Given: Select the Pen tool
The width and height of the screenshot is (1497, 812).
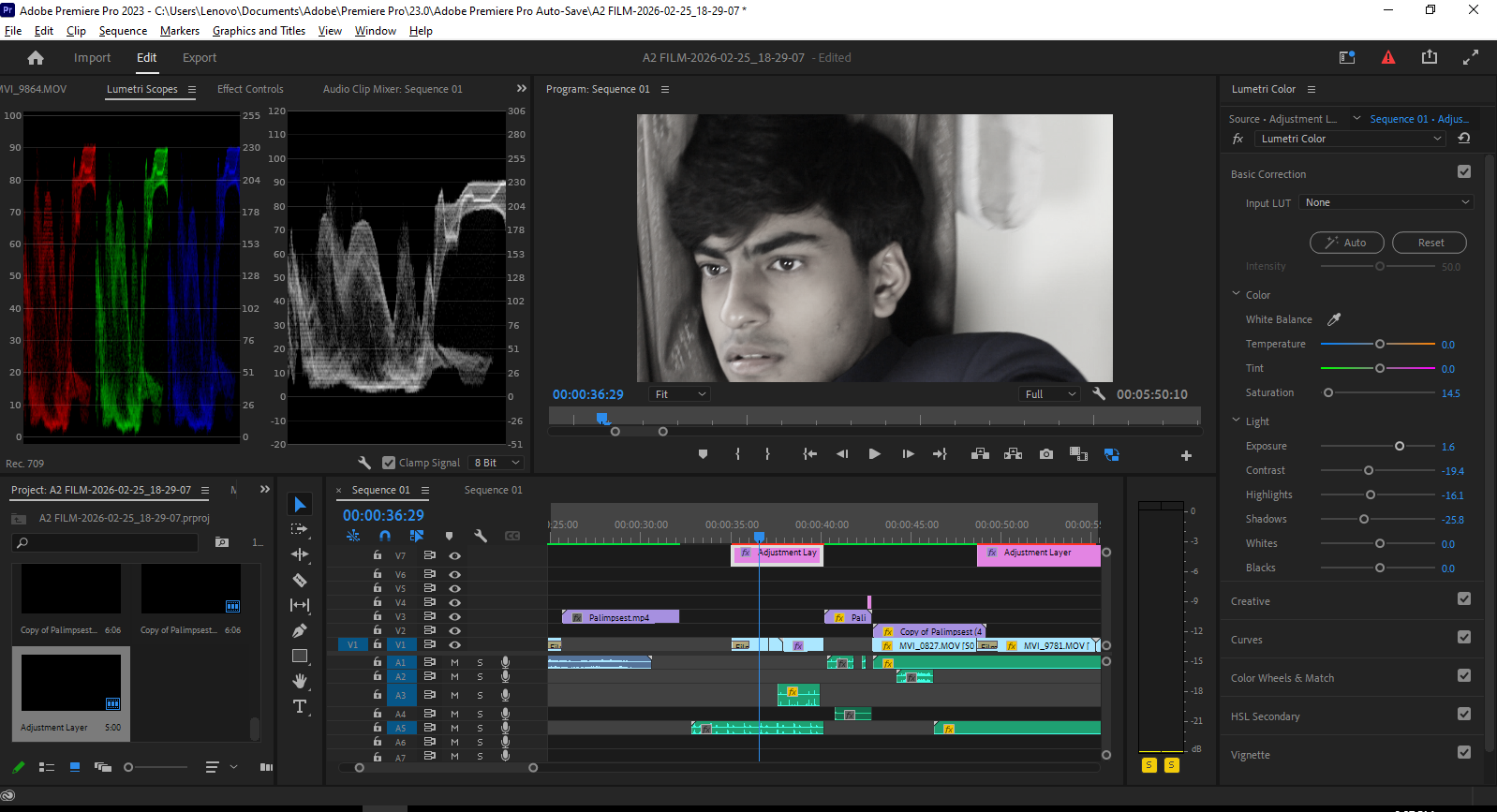Looking at the screenshot, I should click(300, 630).
